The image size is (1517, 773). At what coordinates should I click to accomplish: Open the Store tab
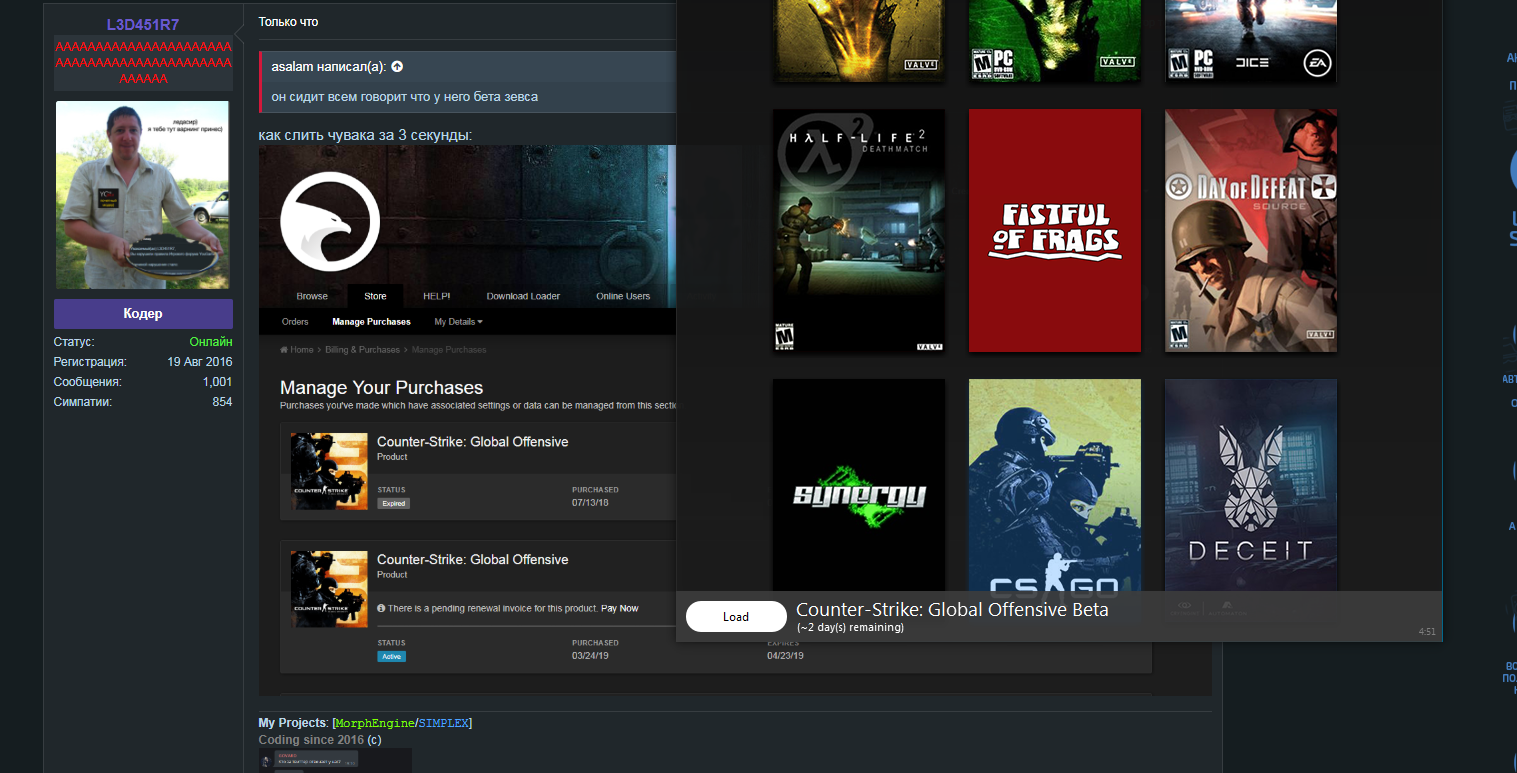pos(375,296)
